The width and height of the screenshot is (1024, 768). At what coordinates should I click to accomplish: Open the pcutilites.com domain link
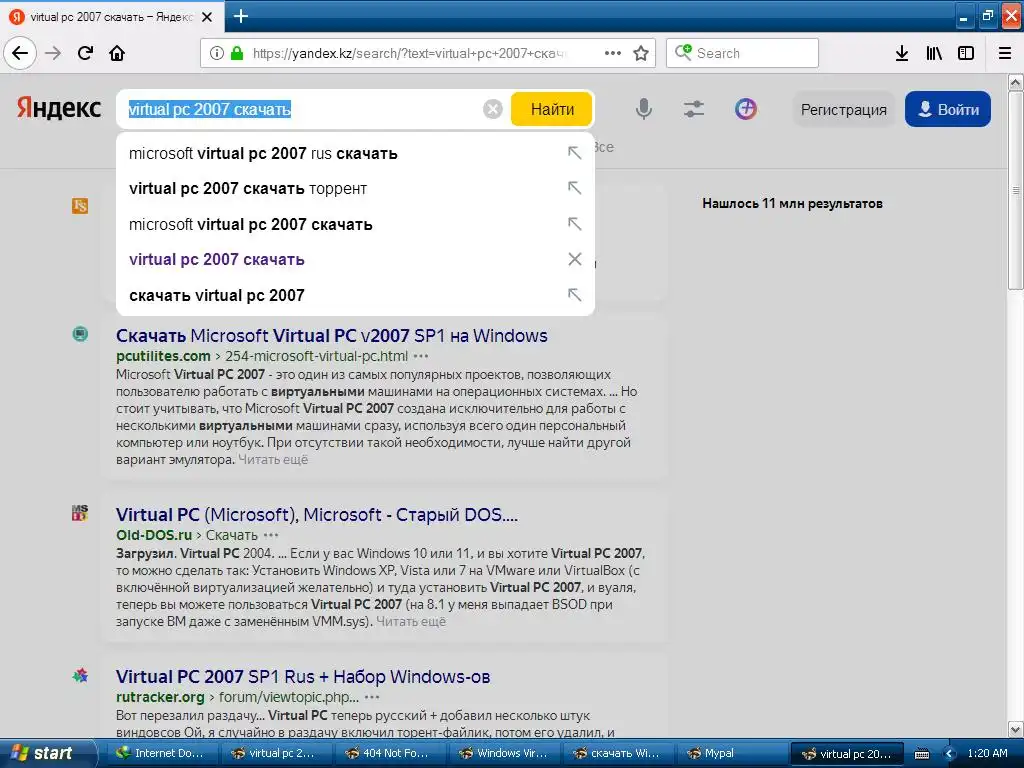pyautogui.click(x=163, y=356)
